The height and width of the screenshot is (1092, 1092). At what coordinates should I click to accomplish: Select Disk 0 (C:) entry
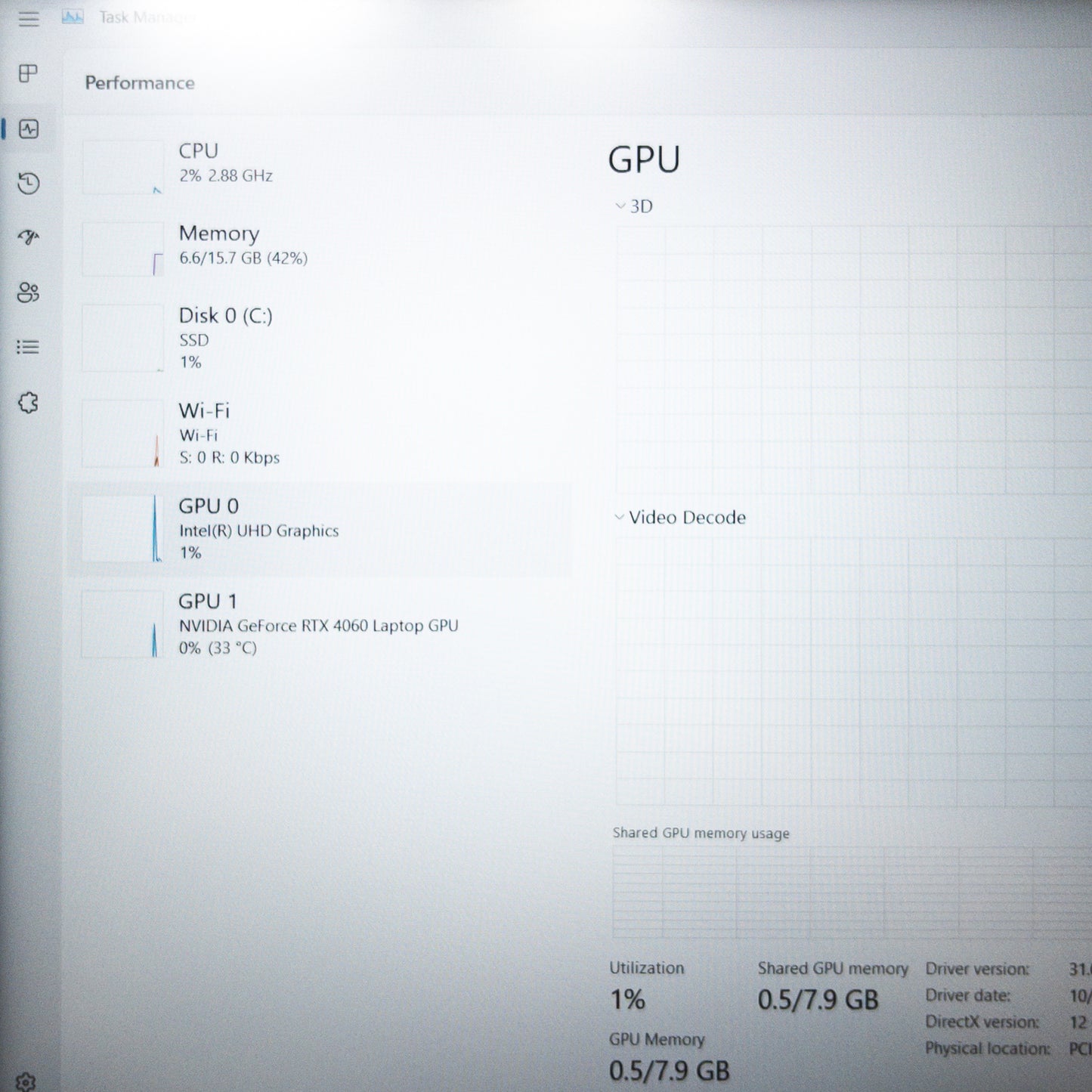tap(227, 337)
